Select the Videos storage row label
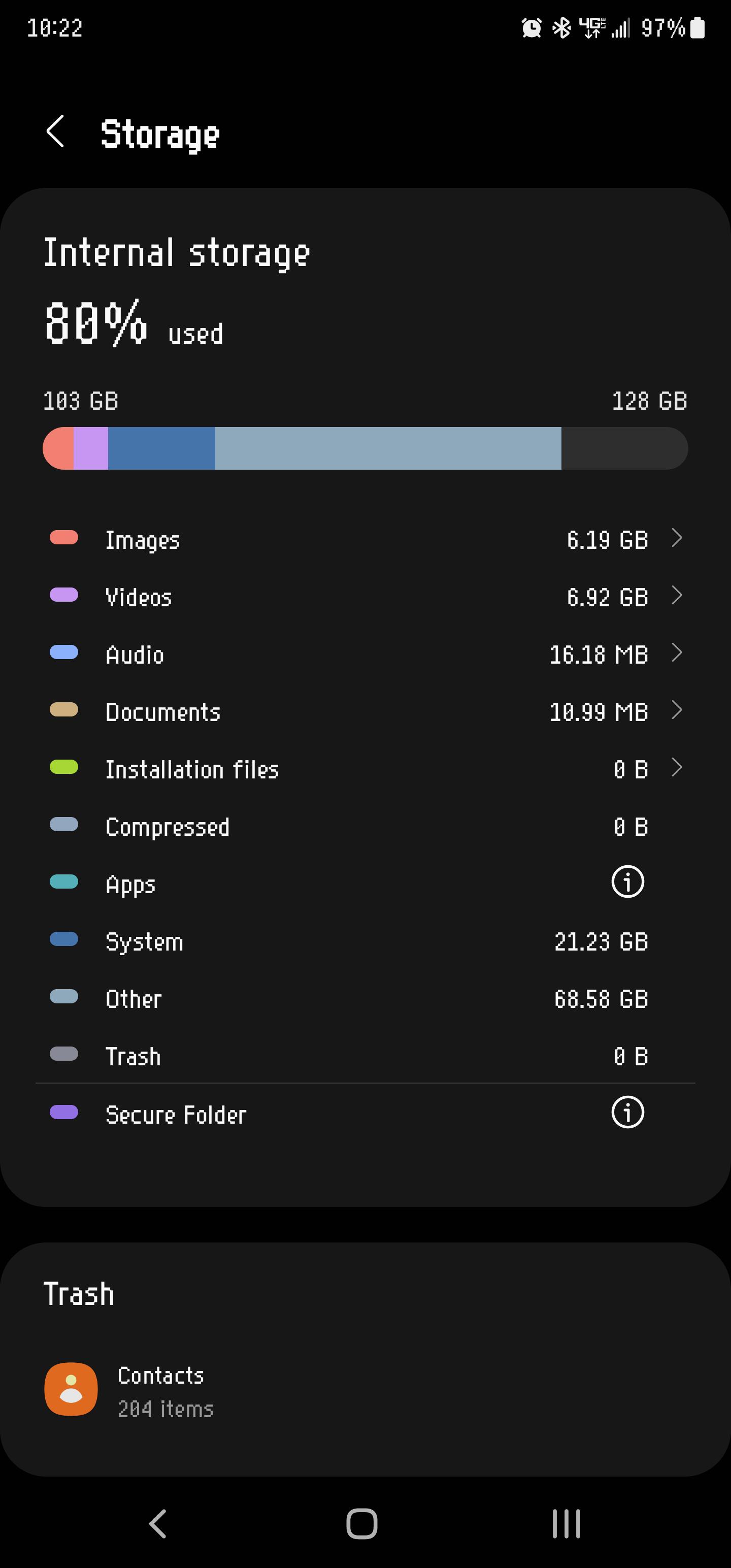 coord(139,597)
